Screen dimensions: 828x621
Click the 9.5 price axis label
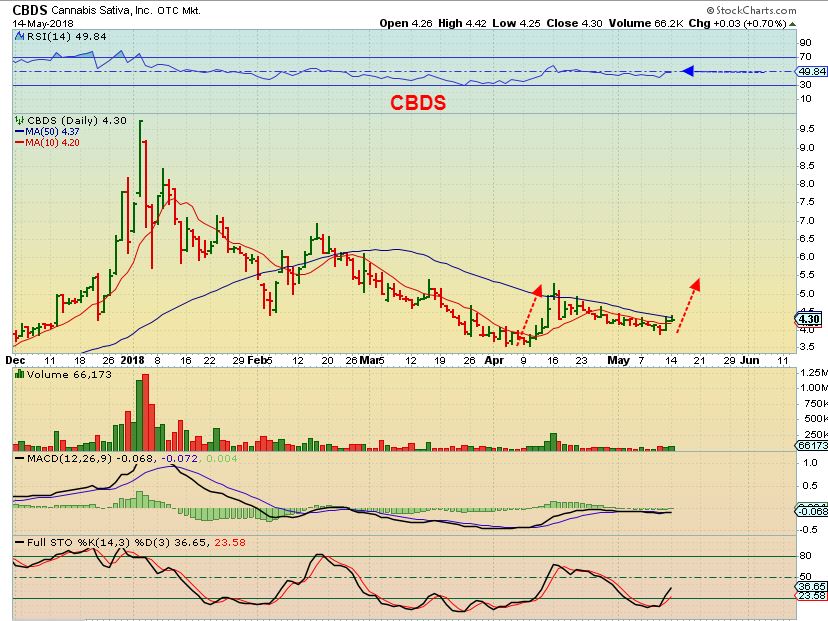[x=807, y=129]
